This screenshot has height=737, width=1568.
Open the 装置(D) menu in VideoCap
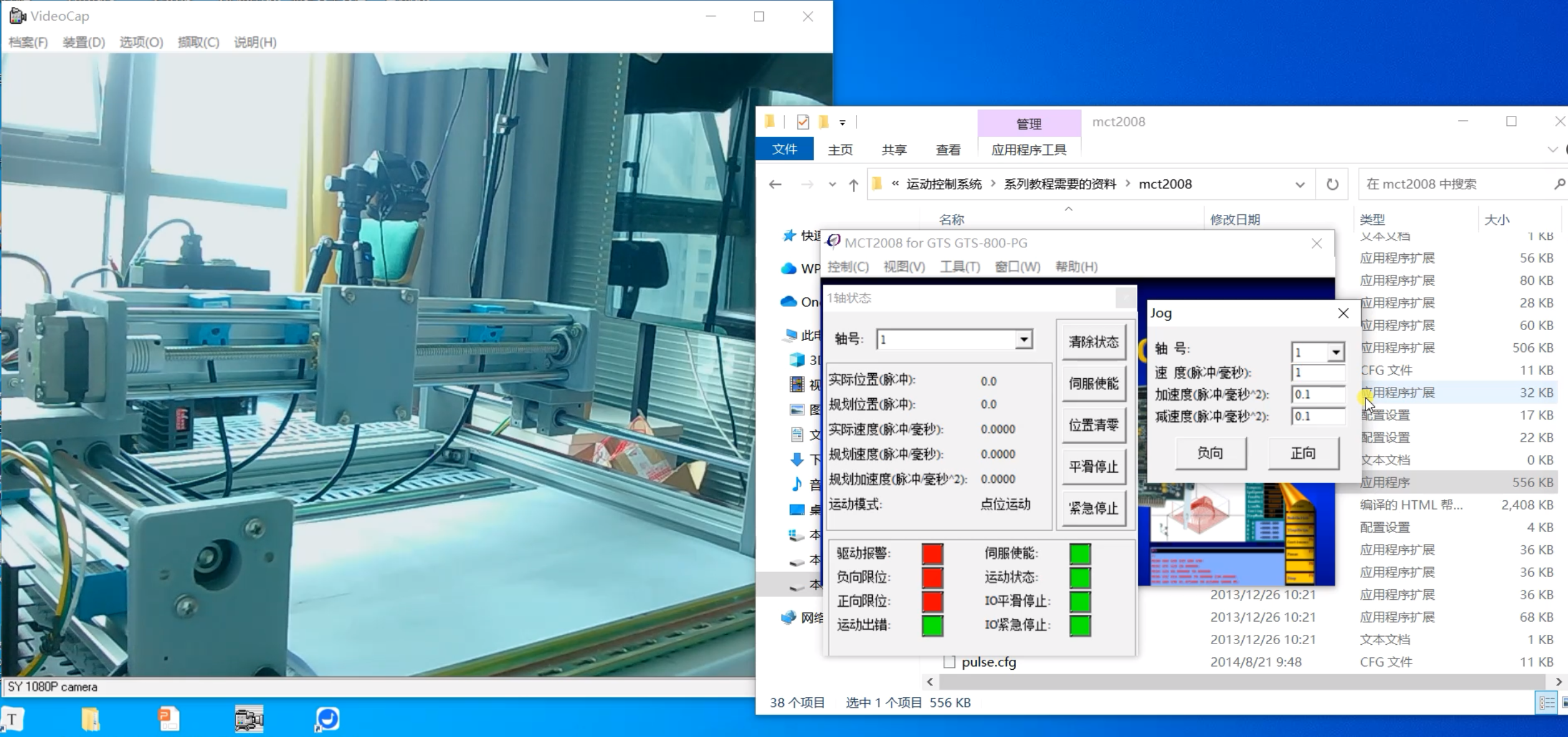(x=83, y=42)
